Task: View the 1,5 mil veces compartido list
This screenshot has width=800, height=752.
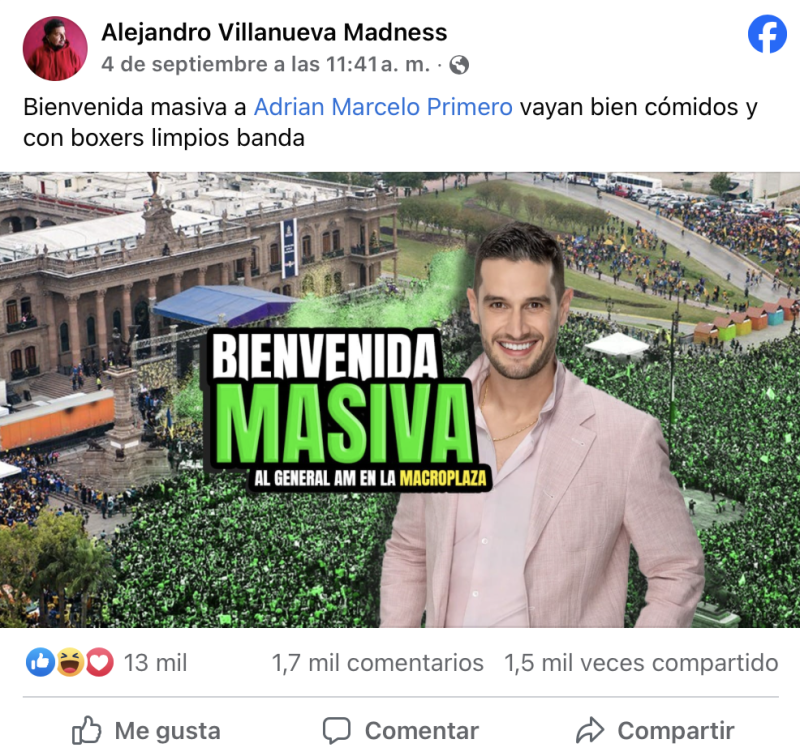Action: pyautogui.click(x=641, y=663)
